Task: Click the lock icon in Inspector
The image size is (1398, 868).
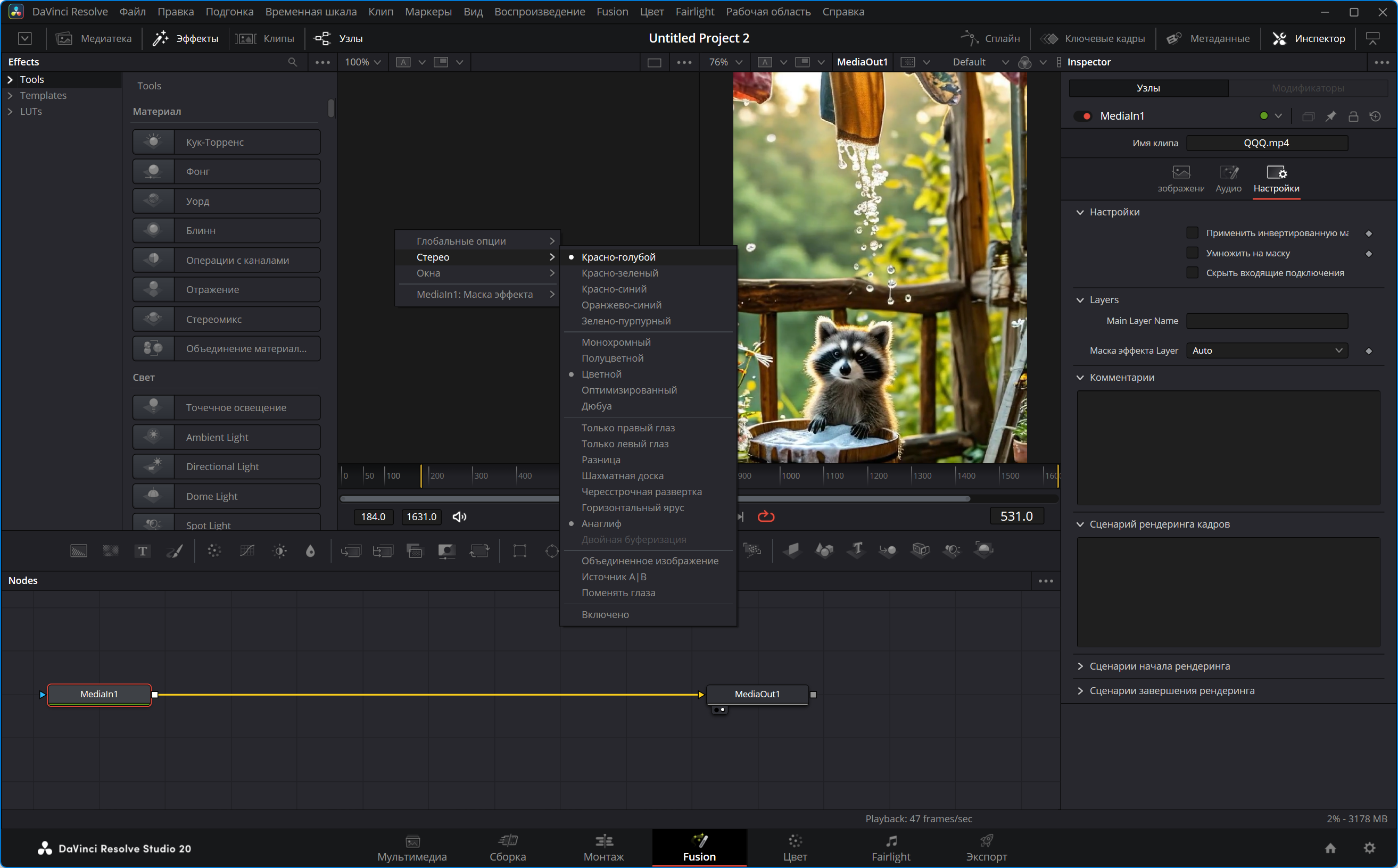Action: click(x=1353, y=116)
